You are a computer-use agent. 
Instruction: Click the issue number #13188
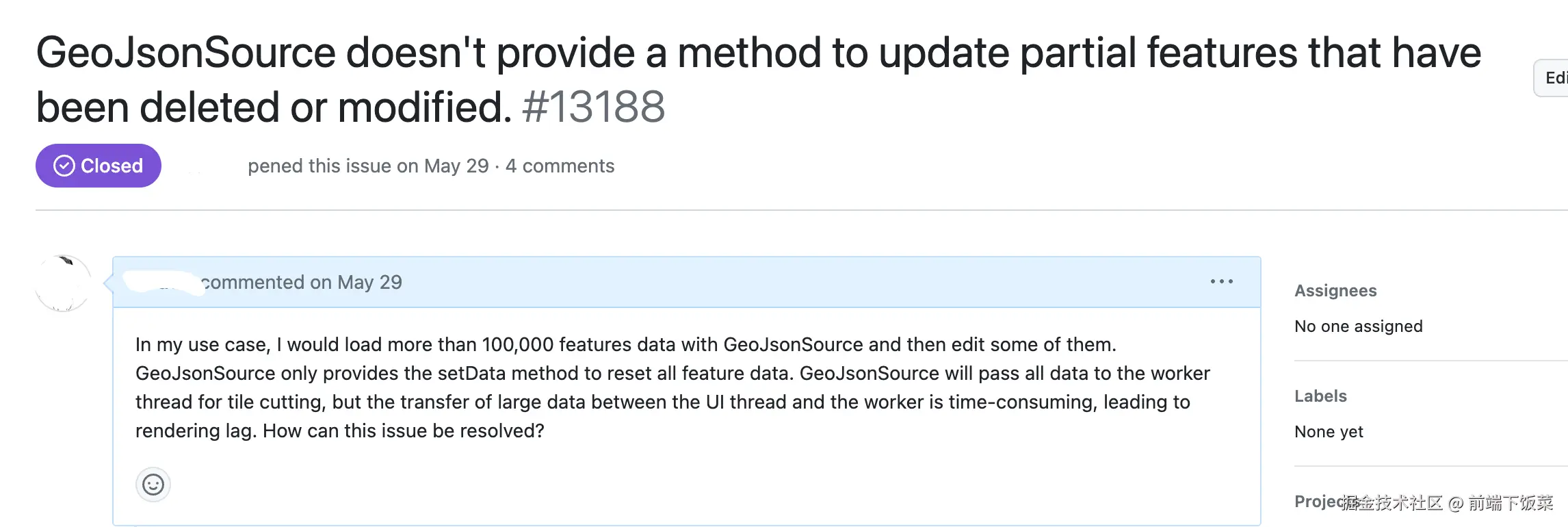click(x=593, y=107)
